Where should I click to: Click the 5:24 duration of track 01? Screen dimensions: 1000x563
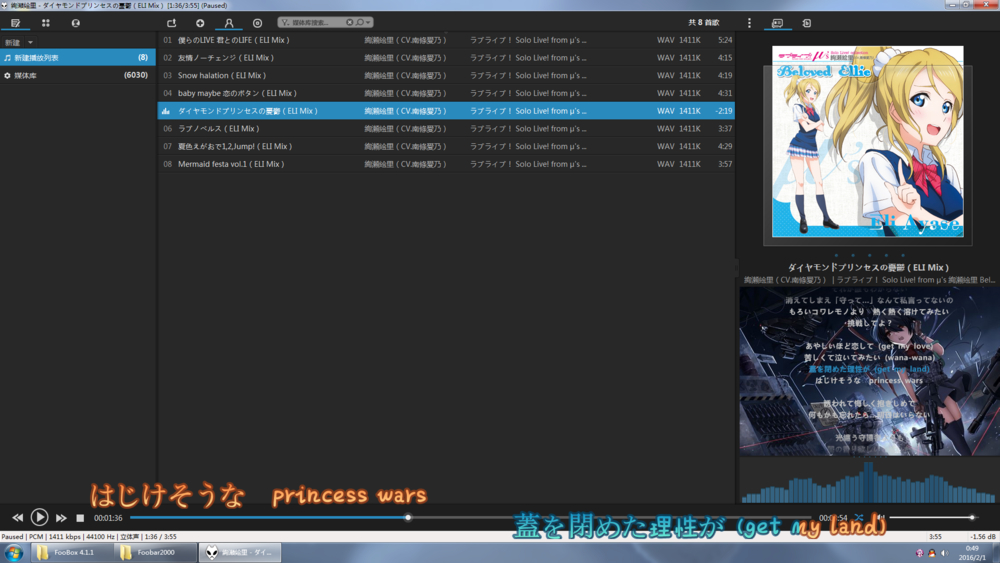point(724,40)
